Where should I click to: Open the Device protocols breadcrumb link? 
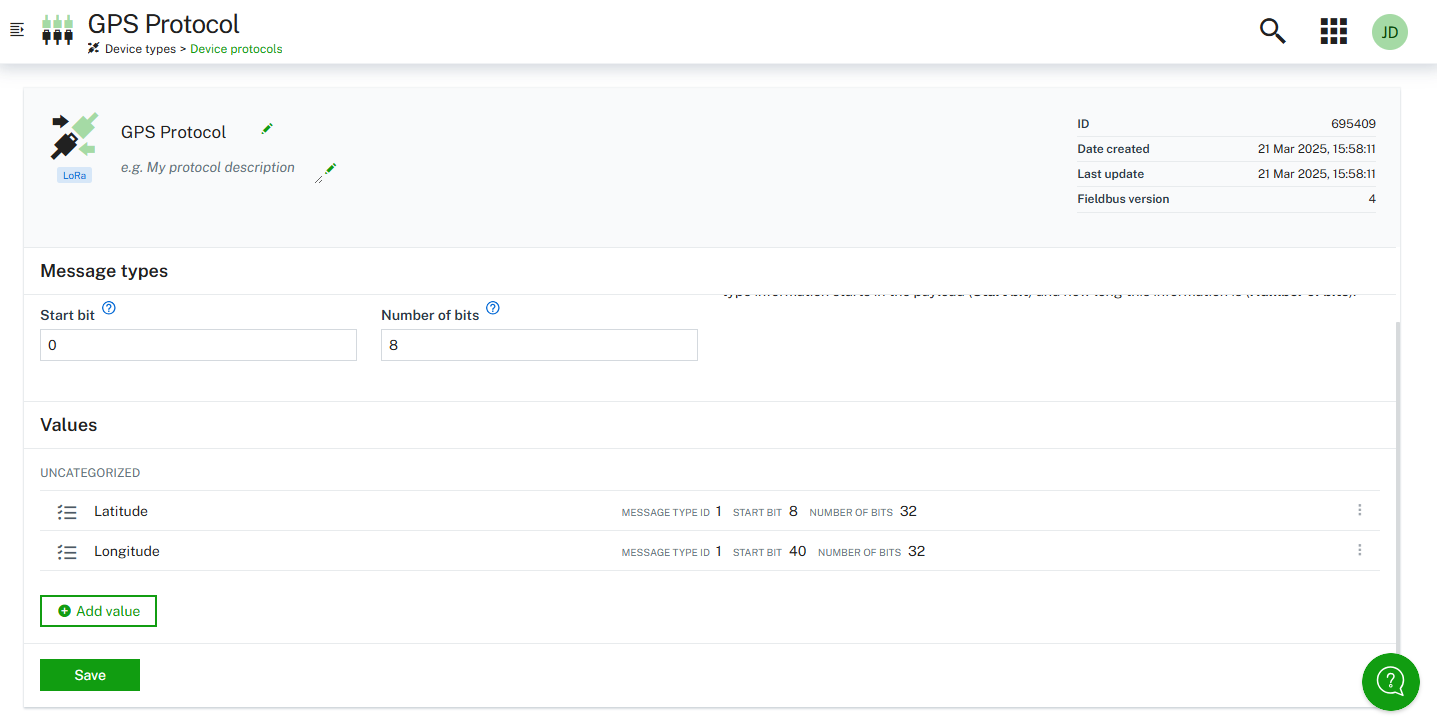tap(236, 48)
